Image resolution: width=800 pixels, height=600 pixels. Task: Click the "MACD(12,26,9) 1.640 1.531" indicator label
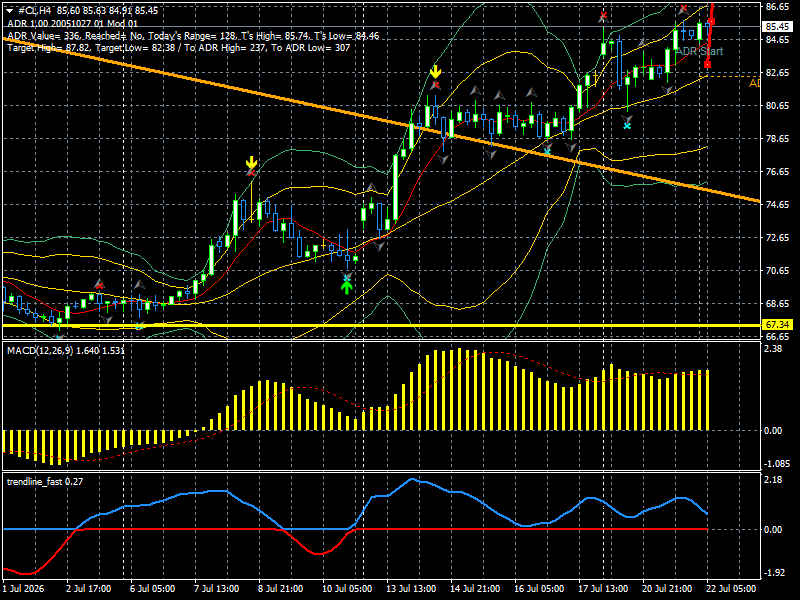(x=66, y=351)
